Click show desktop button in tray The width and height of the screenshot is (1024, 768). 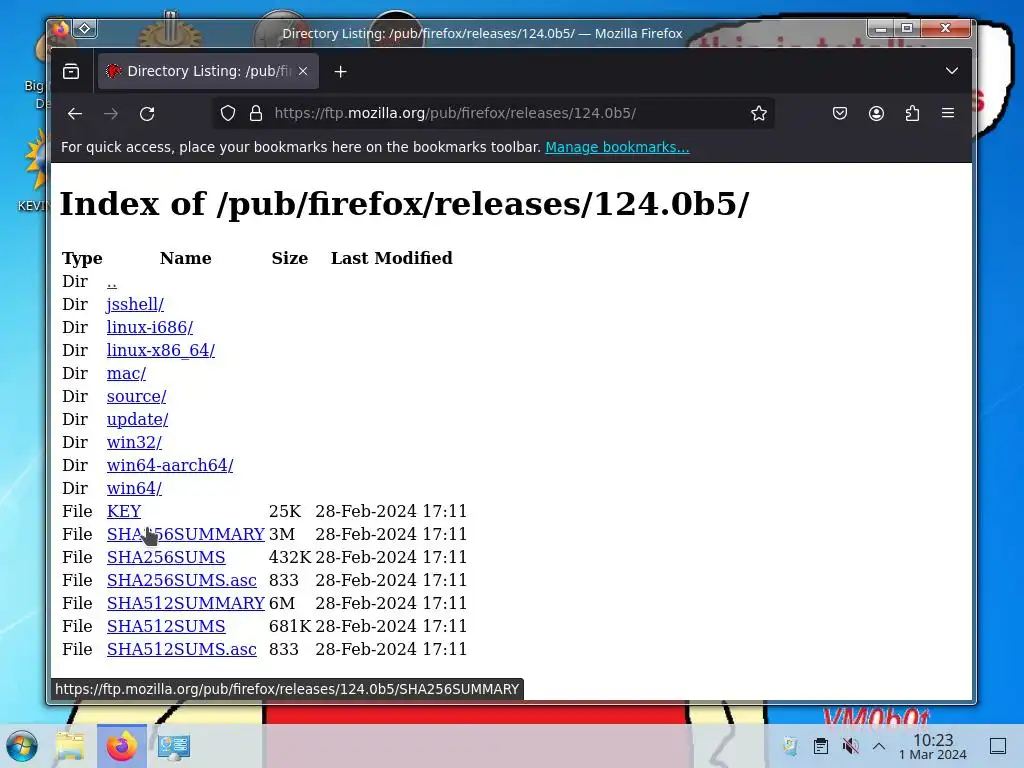pyautogui.click(x=998, y=746)
